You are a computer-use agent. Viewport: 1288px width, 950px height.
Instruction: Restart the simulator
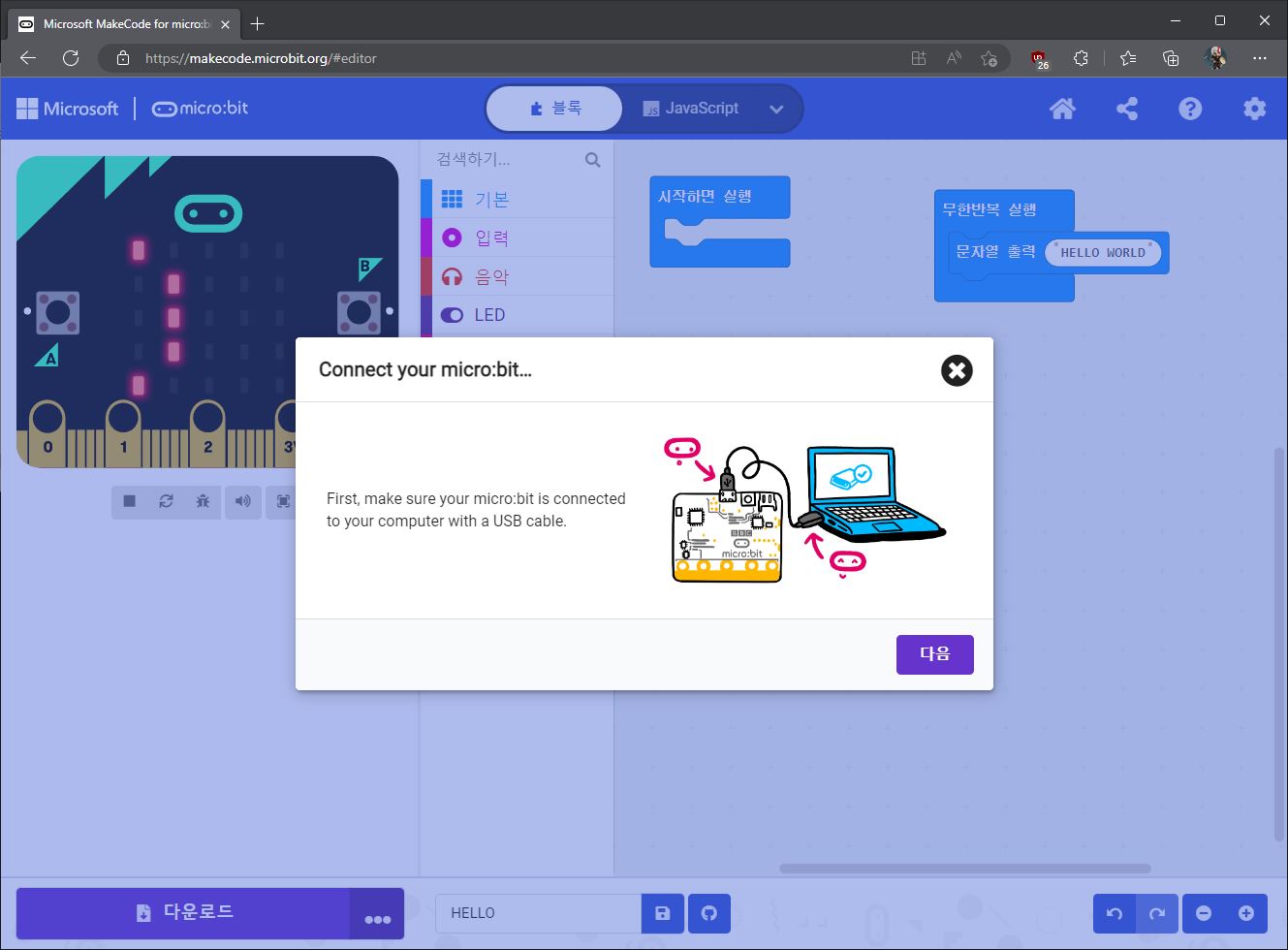tap(166, 501)
